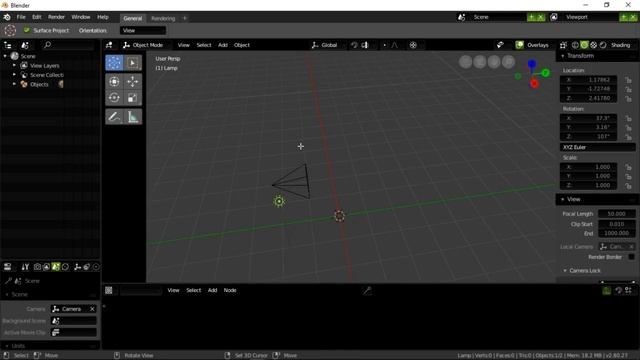Open the File menu

21,17
